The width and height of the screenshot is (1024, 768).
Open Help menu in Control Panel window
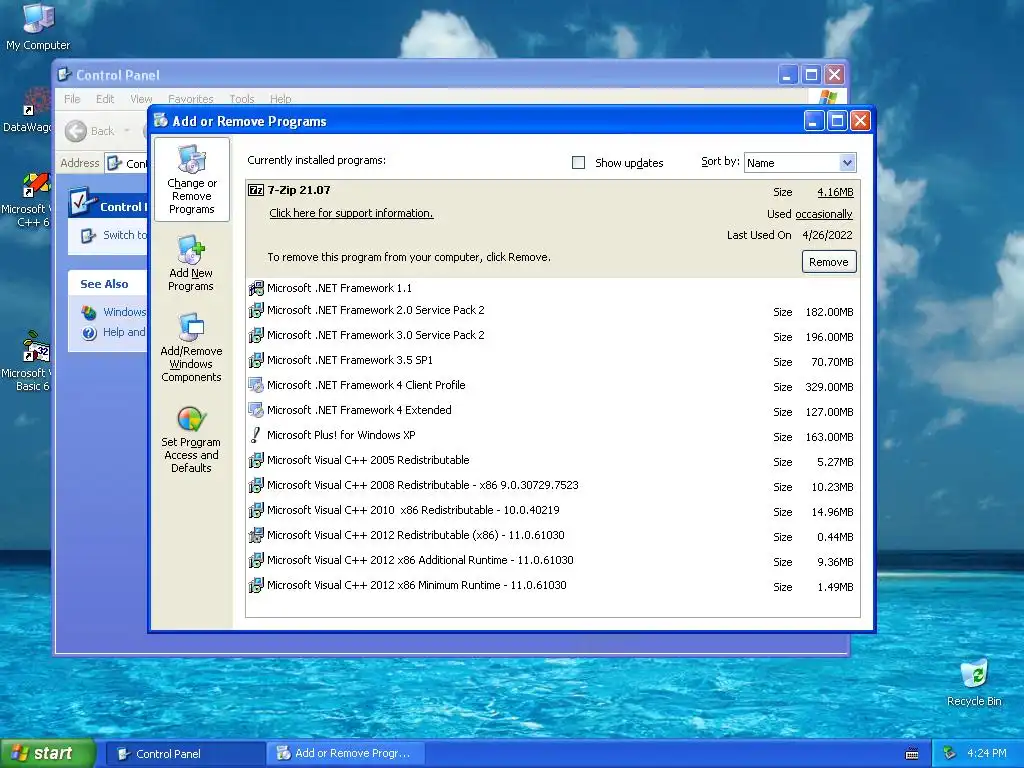coord(280,99)
